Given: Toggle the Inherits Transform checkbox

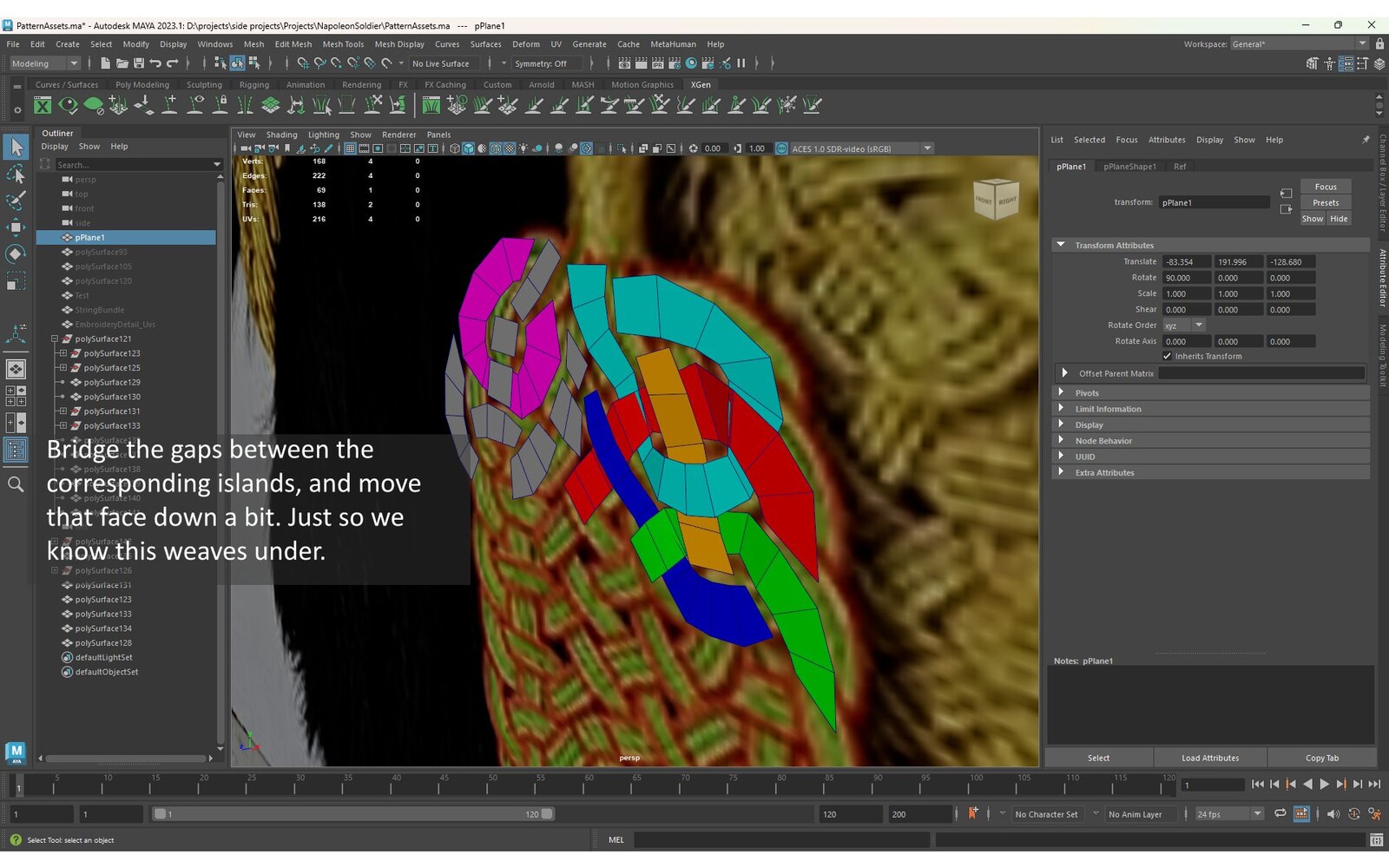Looking at the screenshot, I should click(1168, 357).
